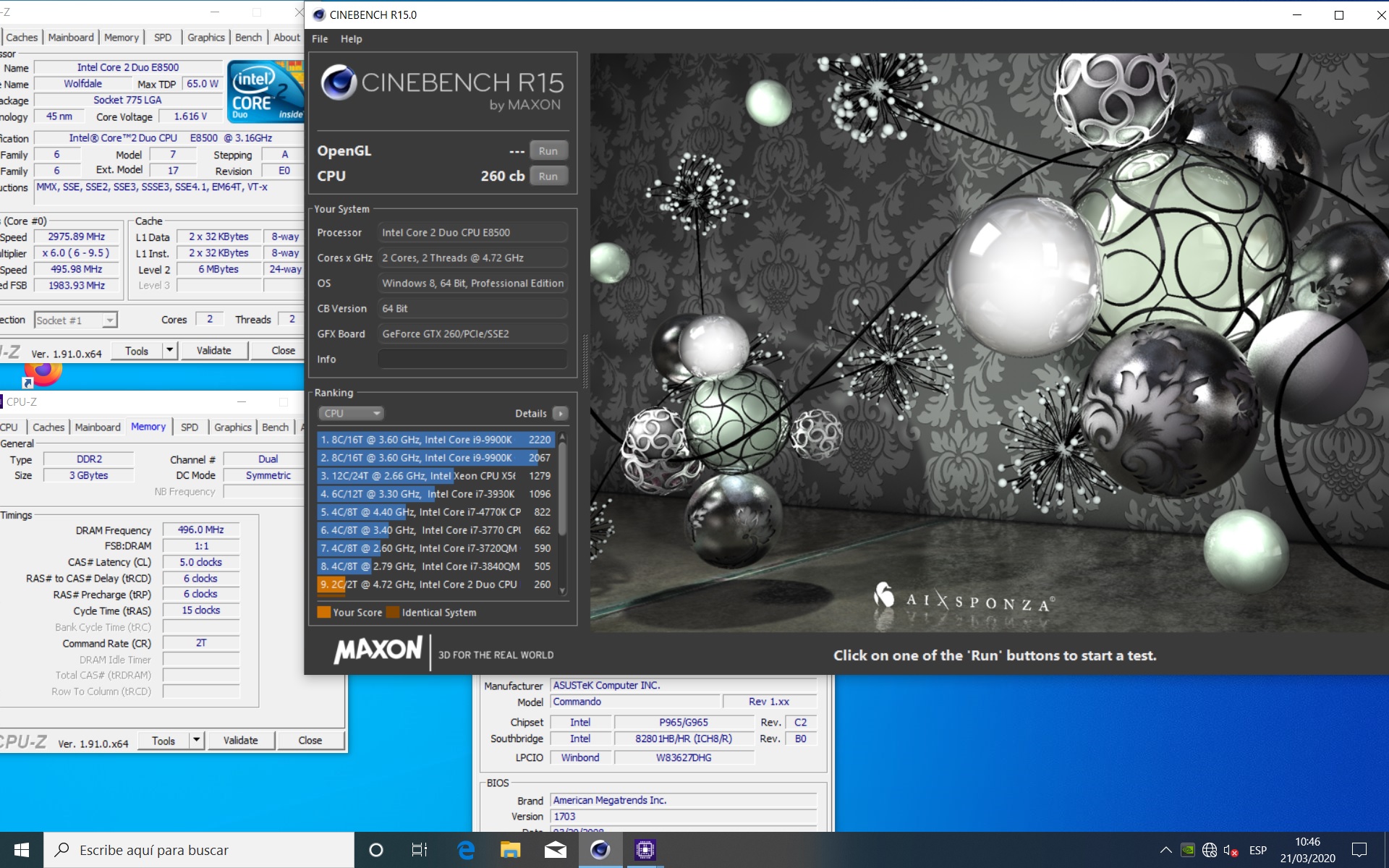Image resolution: width=1389 pixels, height=868 pixels.
Task: Run the OpenGL benchmark
Action: point(548,150)
